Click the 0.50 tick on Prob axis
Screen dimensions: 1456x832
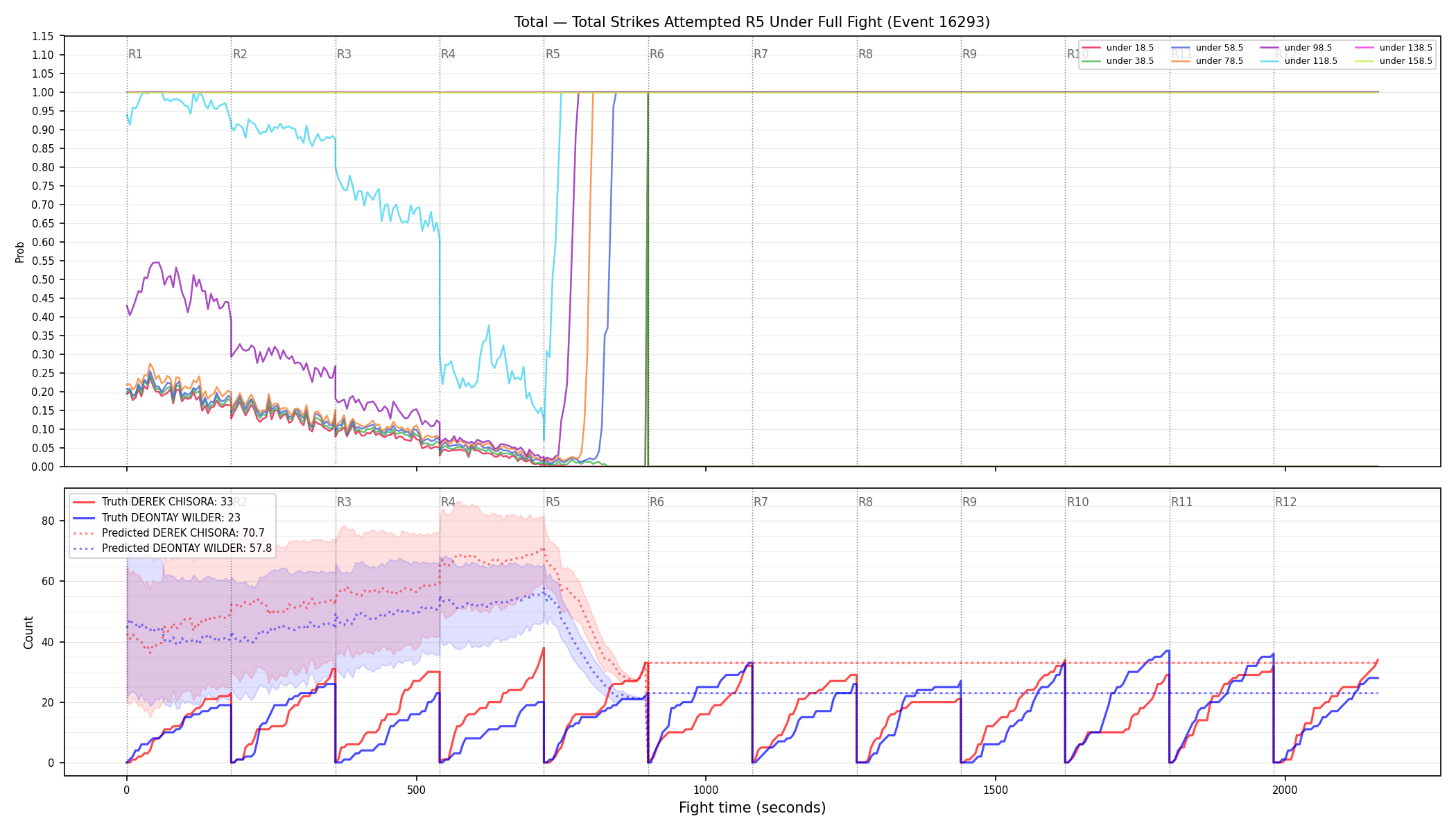[x=43, y=279]
